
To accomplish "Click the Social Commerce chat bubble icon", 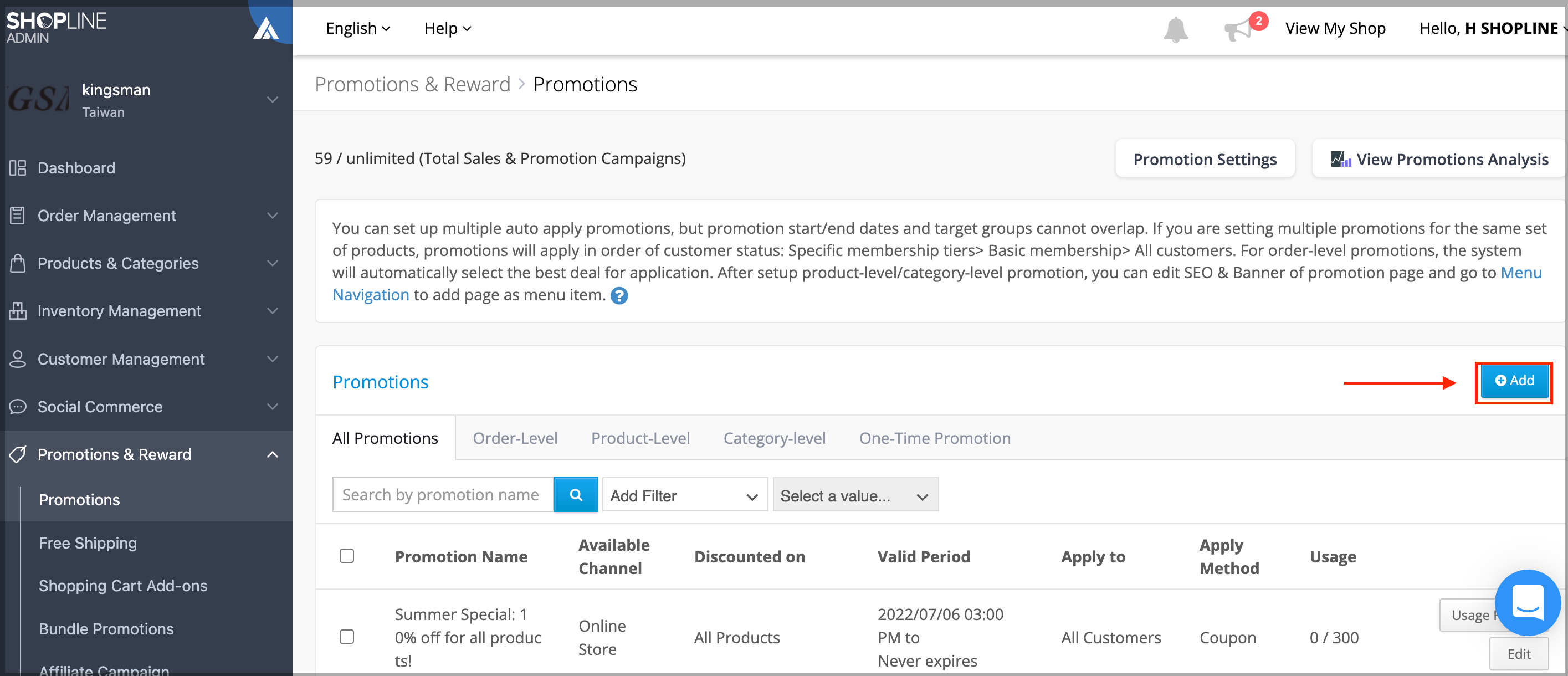I will 18,407.
